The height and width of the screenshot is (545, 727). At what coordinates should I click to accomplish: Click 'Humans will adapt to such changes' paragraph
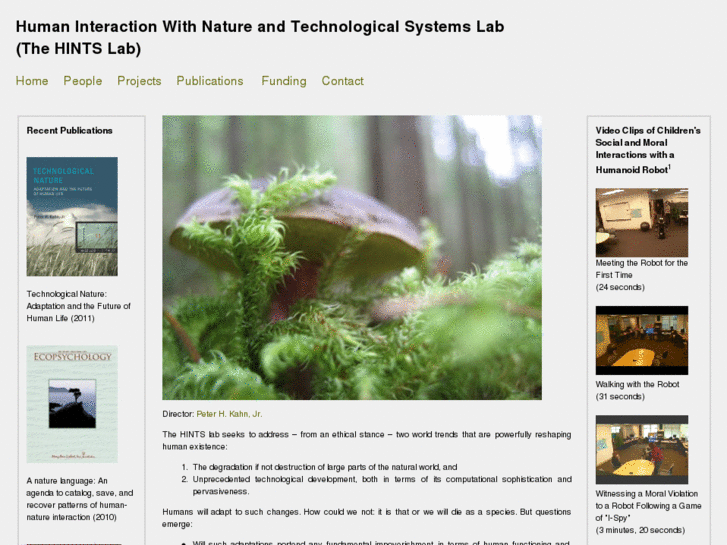coord(367,518)
